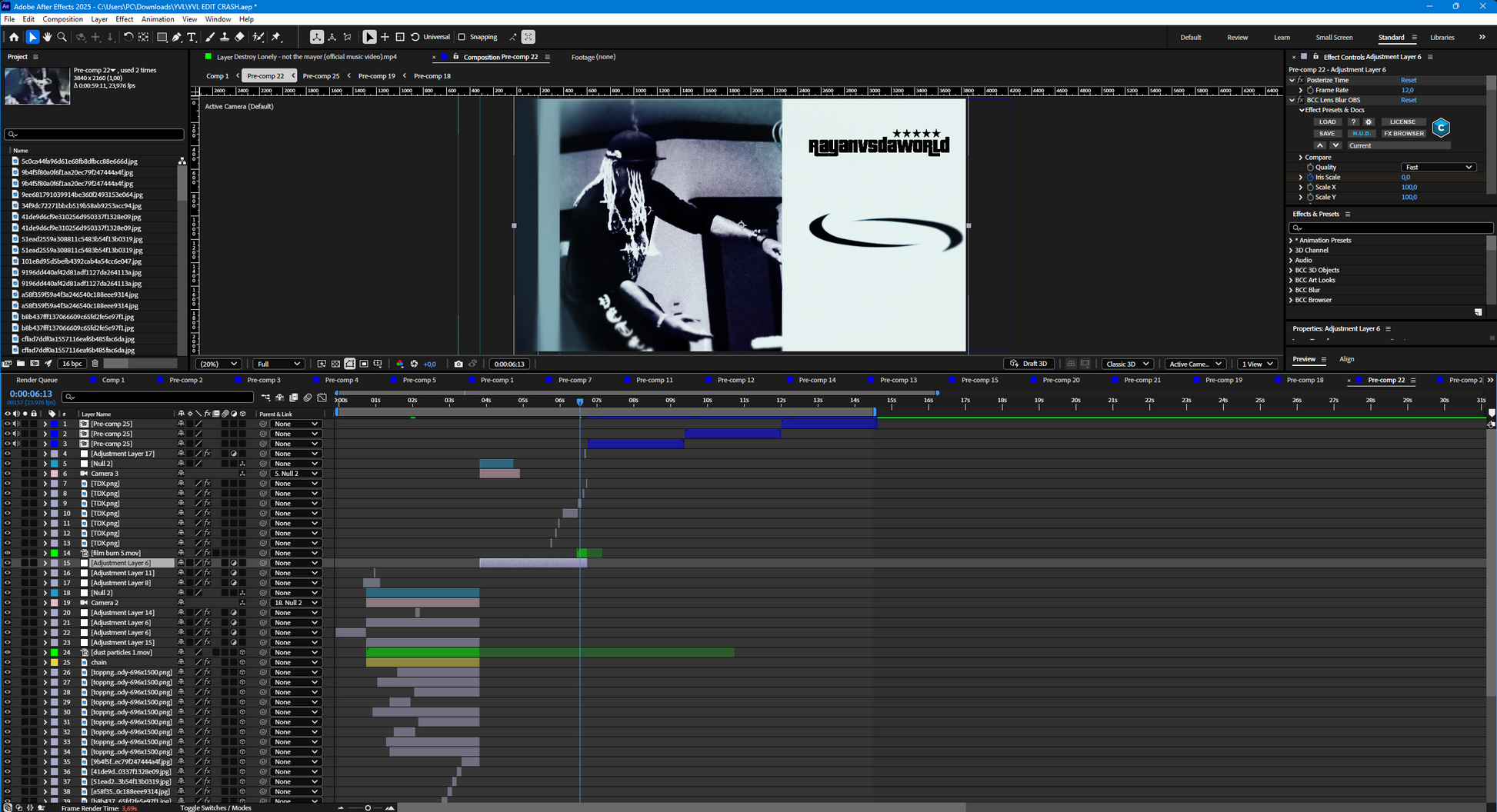
Task: Open the Graph Editor in the timeline
Action: [x=322, y=398]
